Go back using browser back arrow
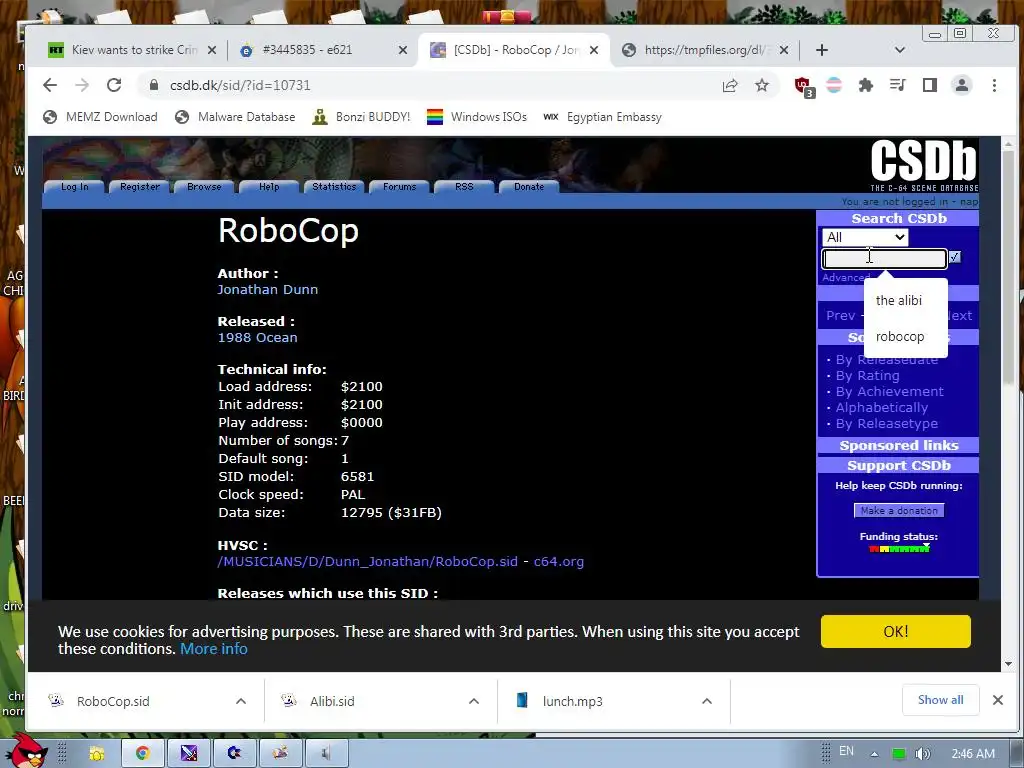The image size is (1024, 768). [x=50, y=85]
